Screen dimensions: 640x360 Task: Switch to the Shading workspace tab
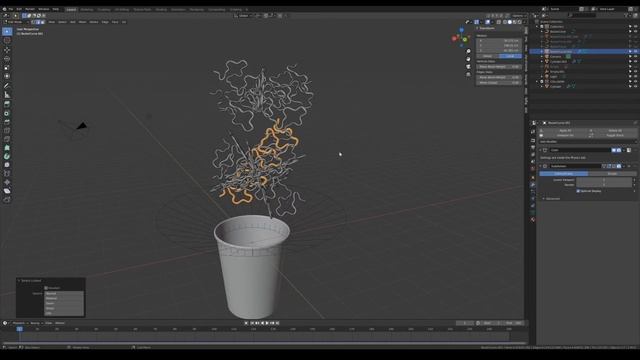click(x=161, y=9)
